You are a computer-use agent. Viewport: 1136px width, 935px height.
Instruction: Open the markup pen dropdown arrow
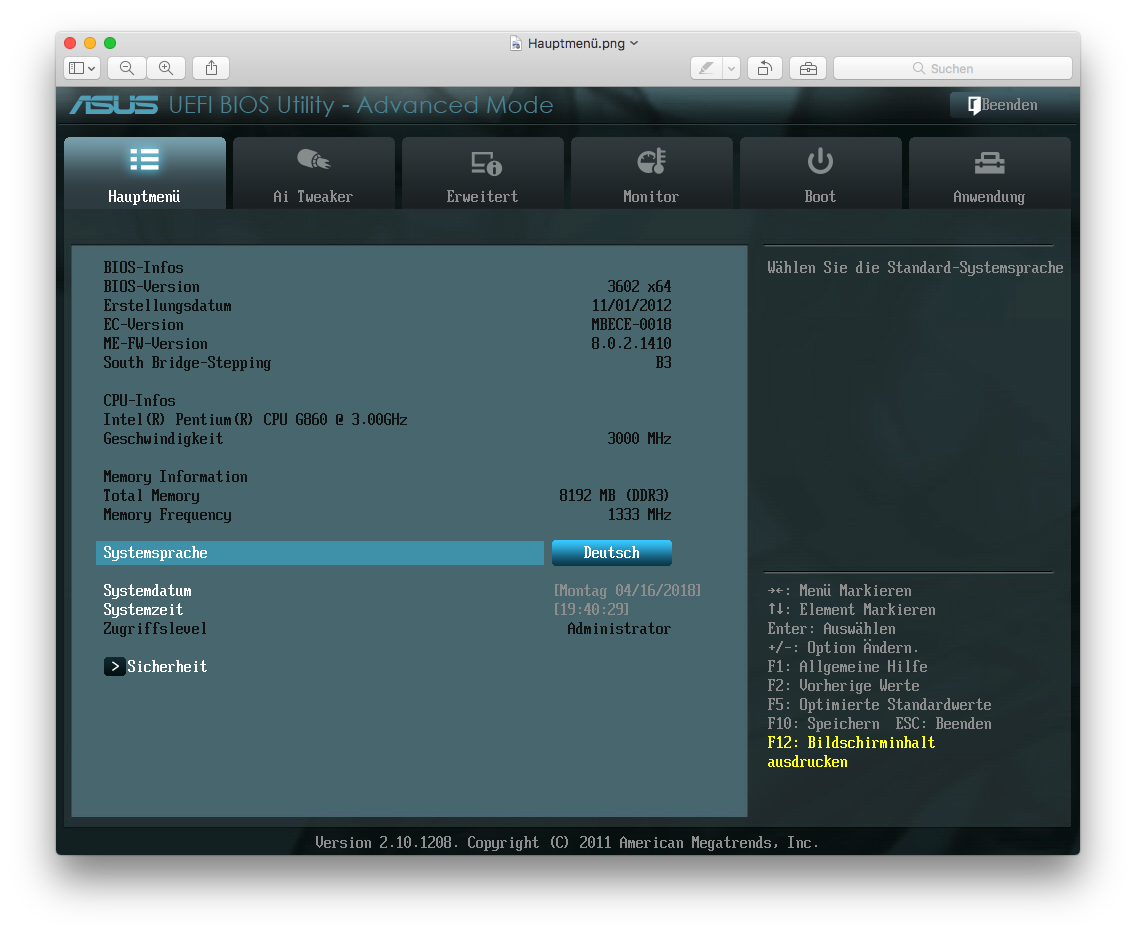point(731,68)
